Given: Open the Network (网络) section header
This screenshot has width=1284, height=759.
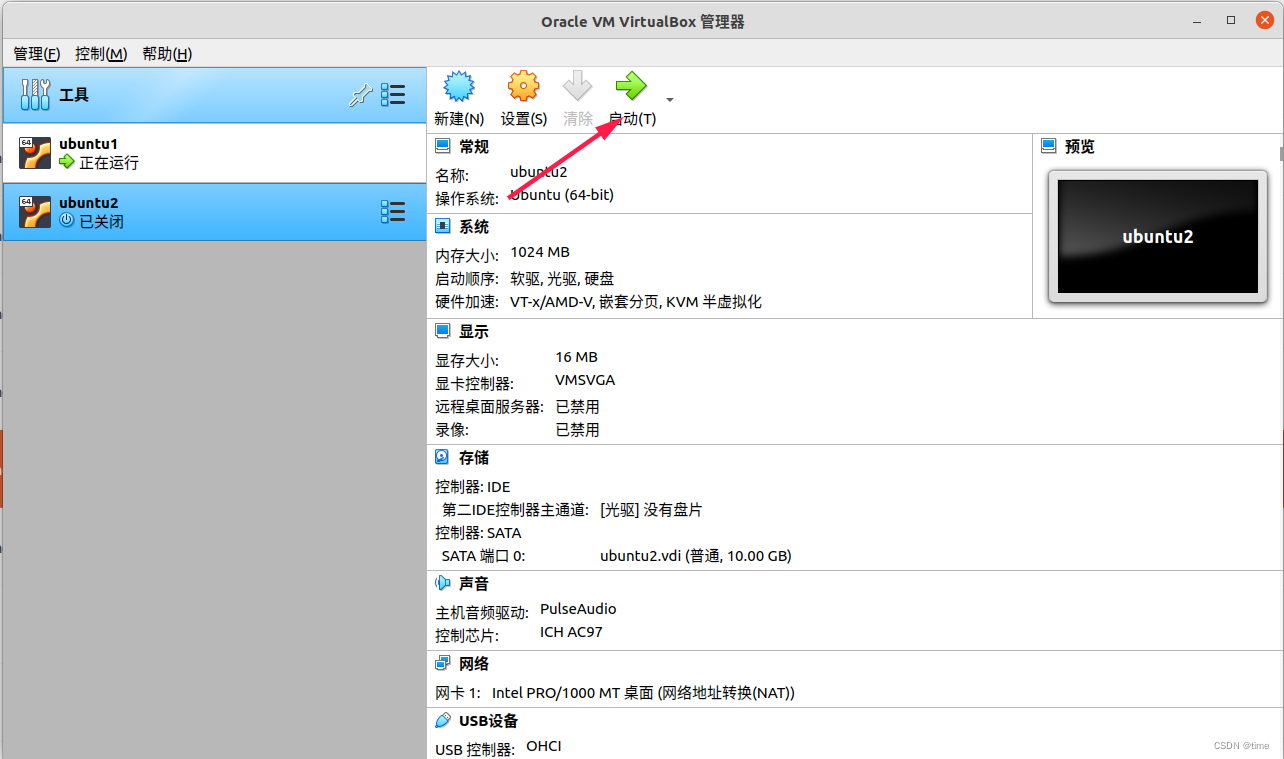Looking at the screenshot, I should click(x=474, y=664).
